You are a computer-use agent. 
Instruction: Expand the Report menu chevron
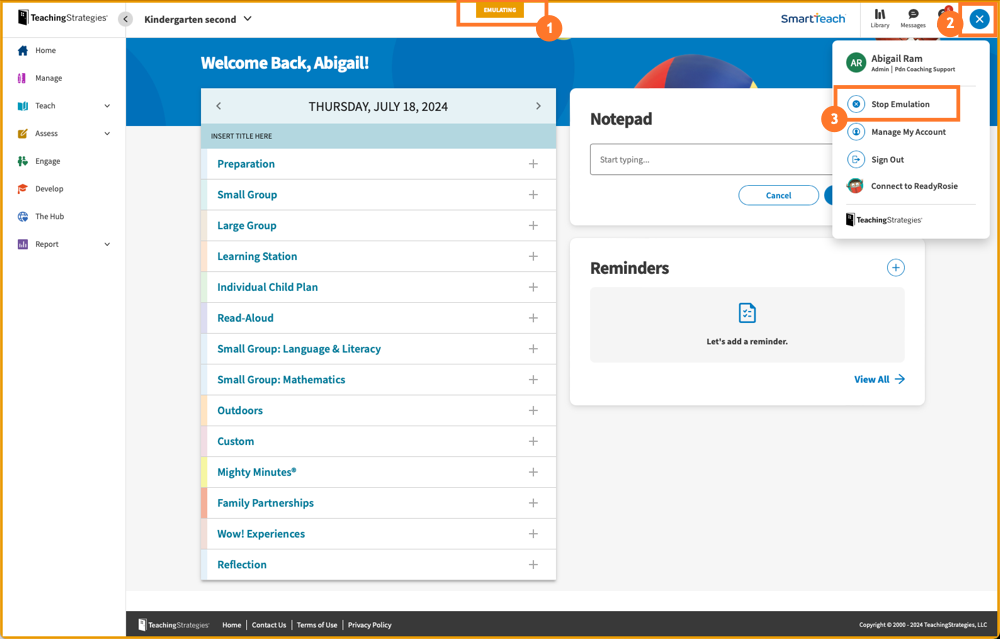(x=105, y=244)
